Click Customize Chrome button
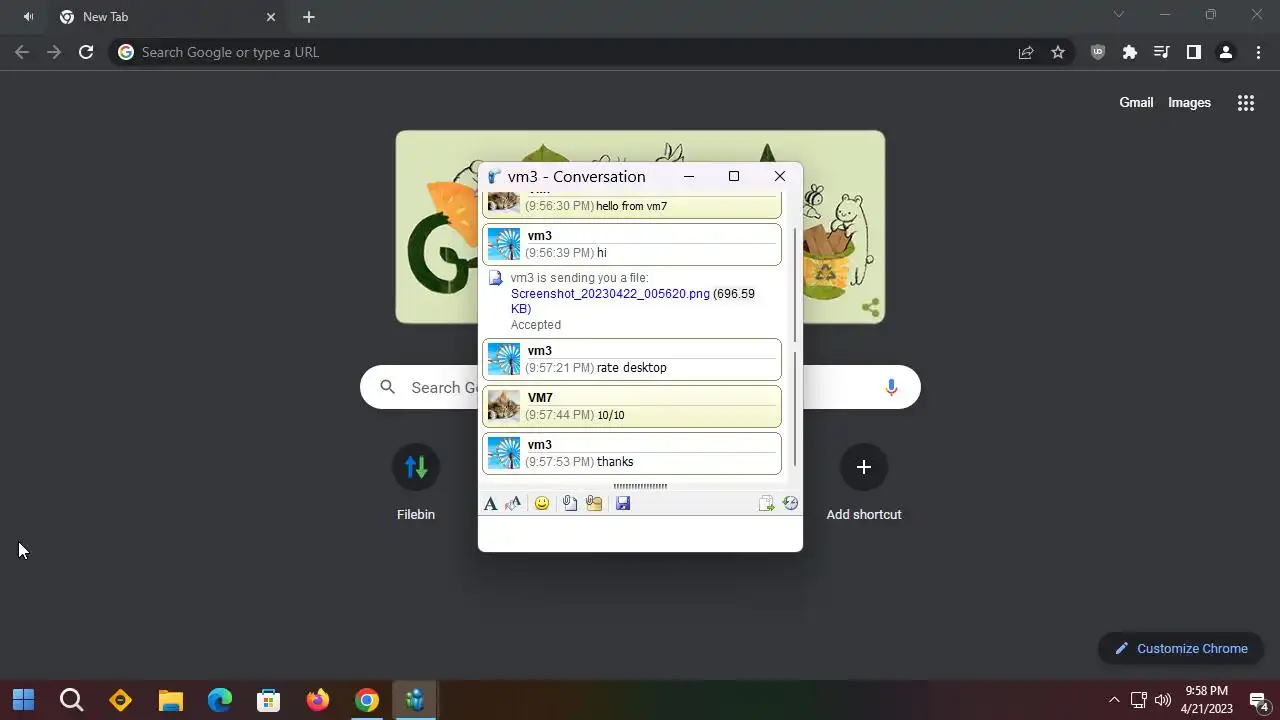1280x720 pixels. coord(1181,648)
